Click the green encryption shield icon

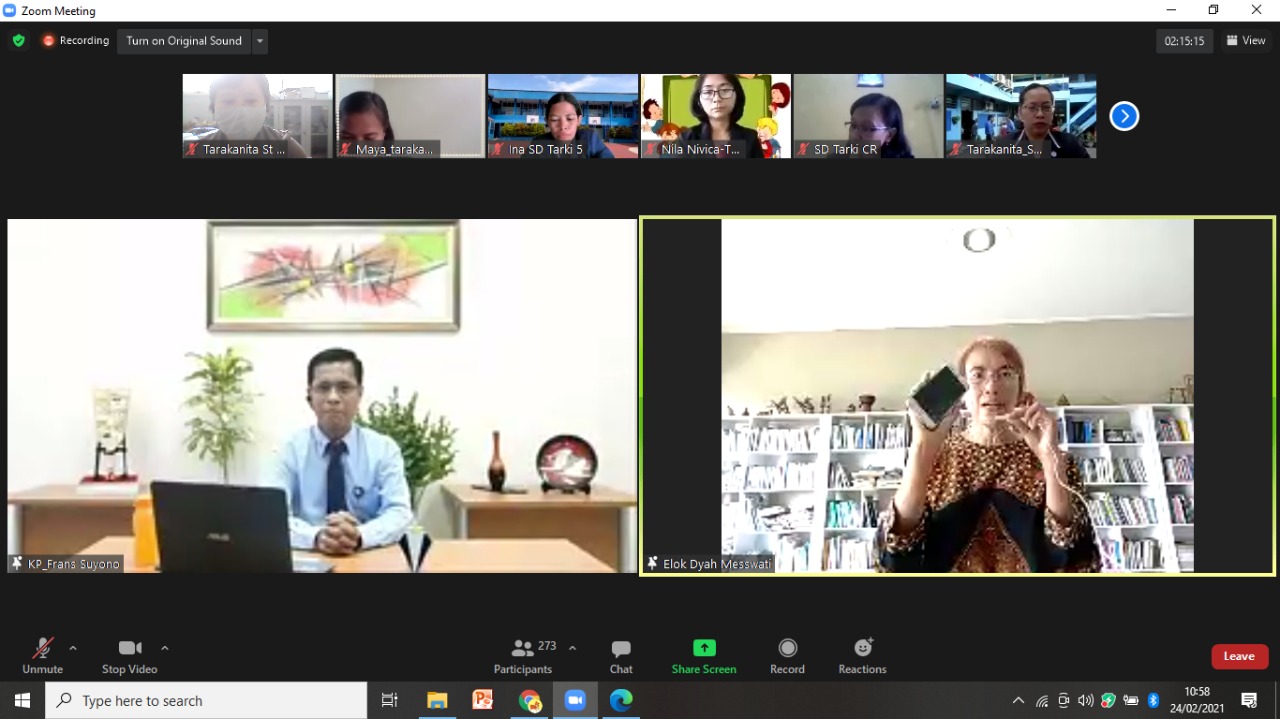pos(19,41)
